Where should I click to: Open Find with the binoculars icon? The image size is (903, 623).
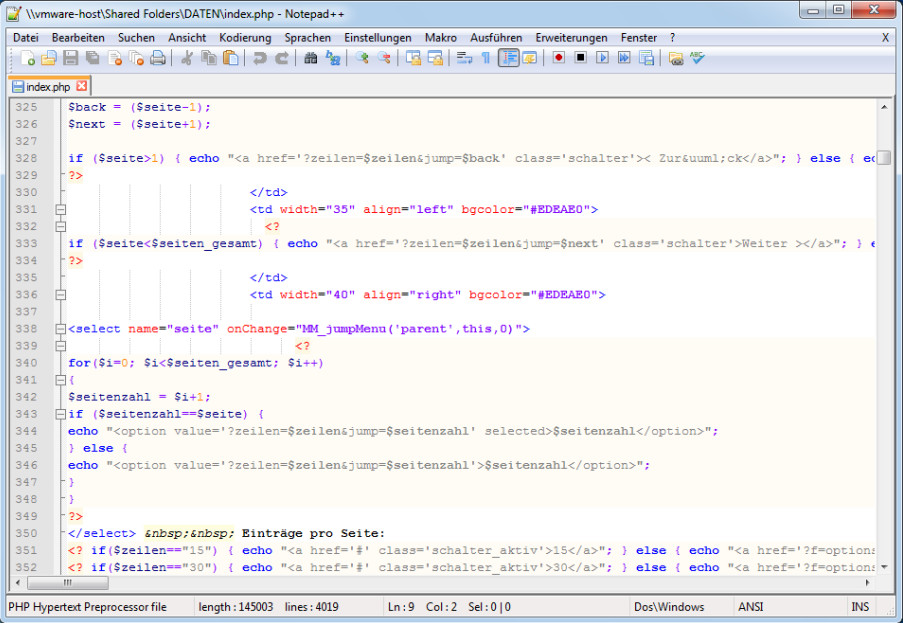(x=311, y=58)
